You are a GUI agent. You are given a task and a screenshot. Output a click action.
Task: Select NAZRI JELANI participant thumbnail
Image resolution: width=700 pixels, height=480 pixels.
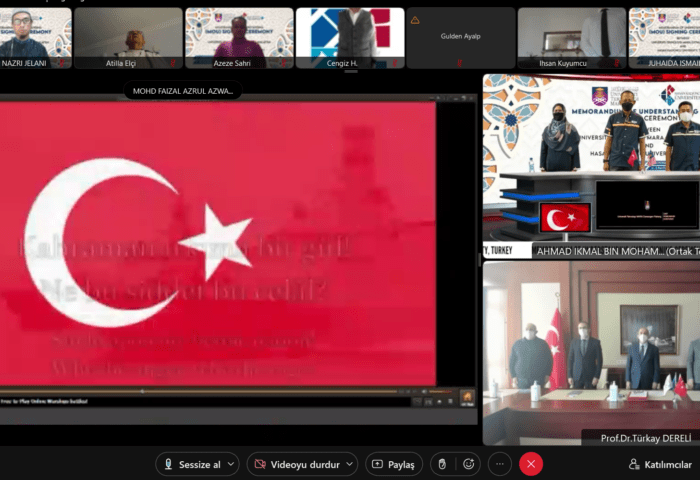pyautogui.click(x=35, y=38)
